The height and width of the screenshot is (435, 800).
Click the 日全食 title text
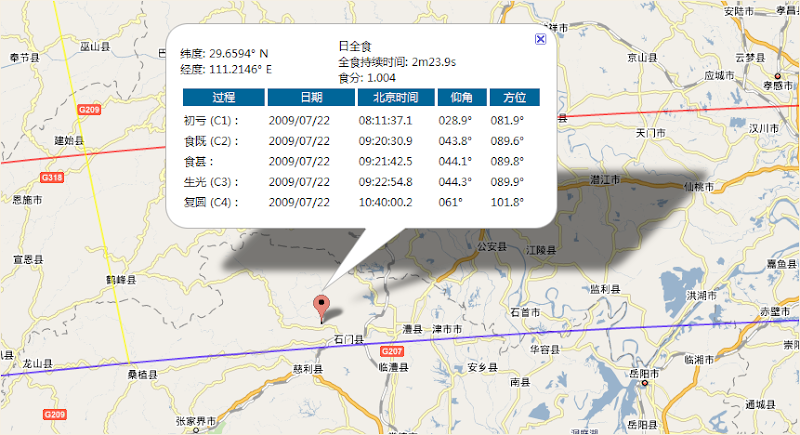point(355,46)
